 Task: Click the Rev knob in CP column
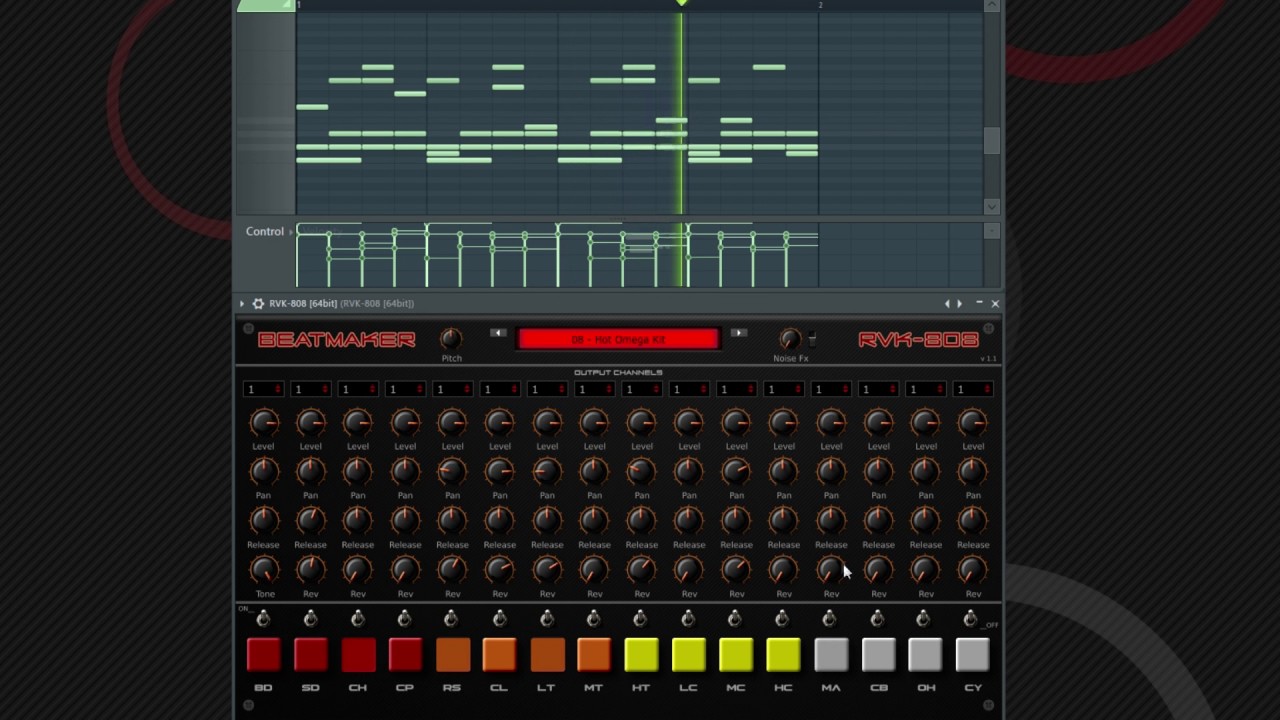[405, 570]
